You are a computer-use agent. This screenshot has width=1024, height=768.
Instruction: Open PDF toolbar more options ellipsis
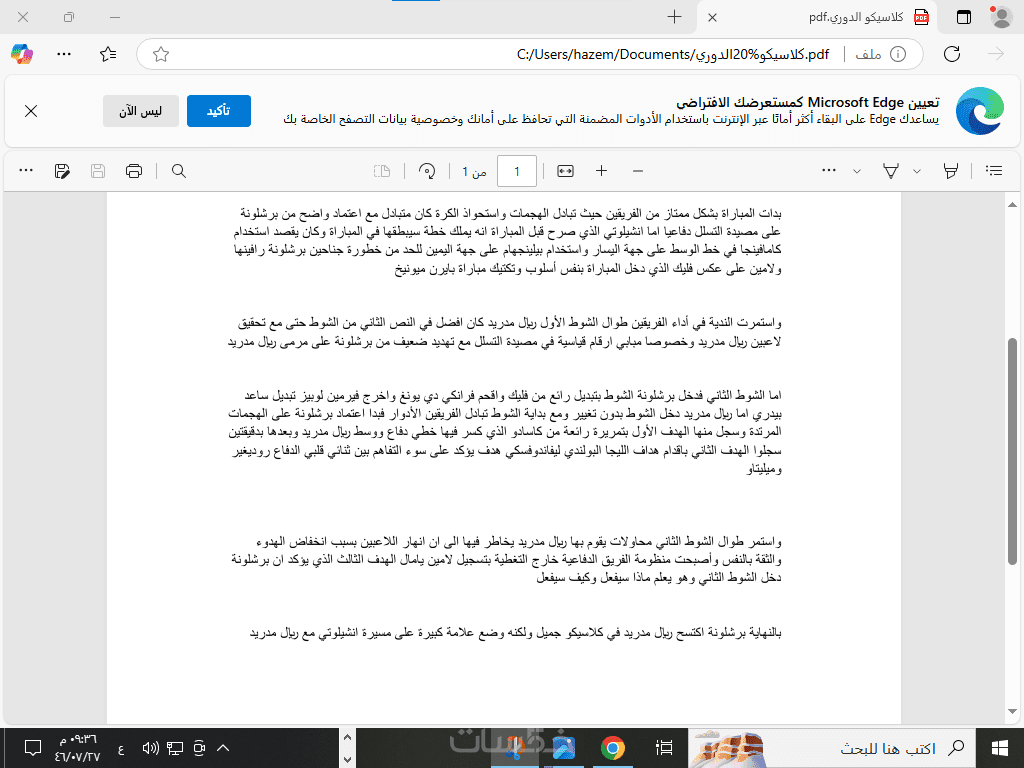point(26,170)
